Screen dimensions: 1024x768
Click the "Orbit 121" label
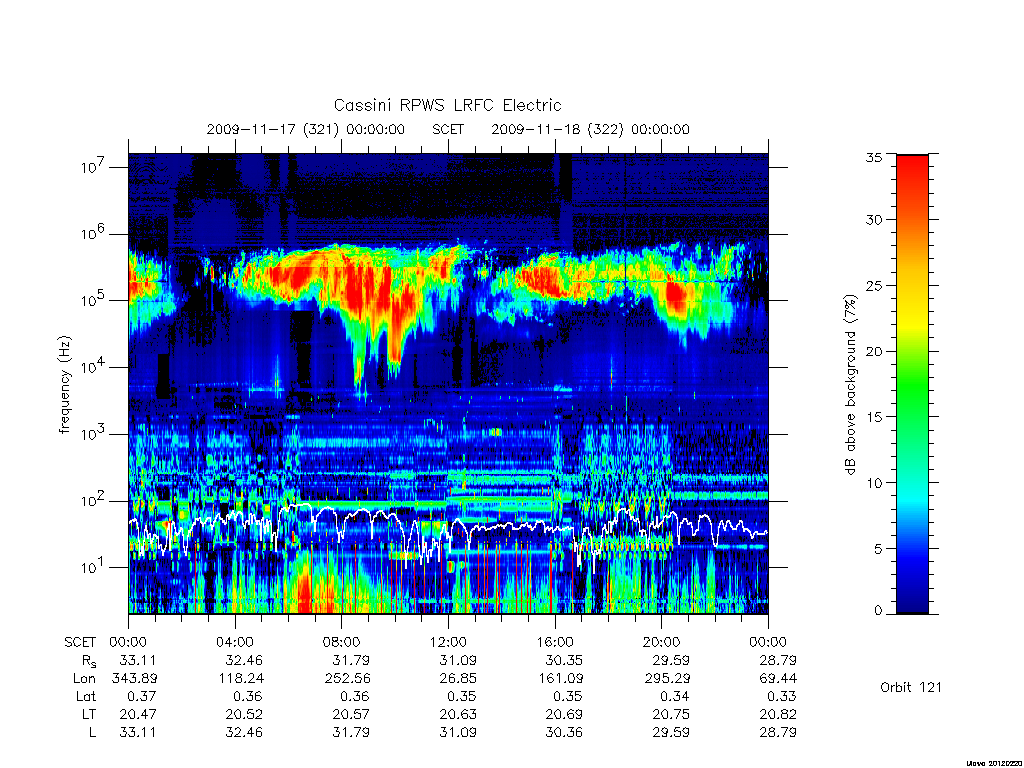[x=910, y=687]
